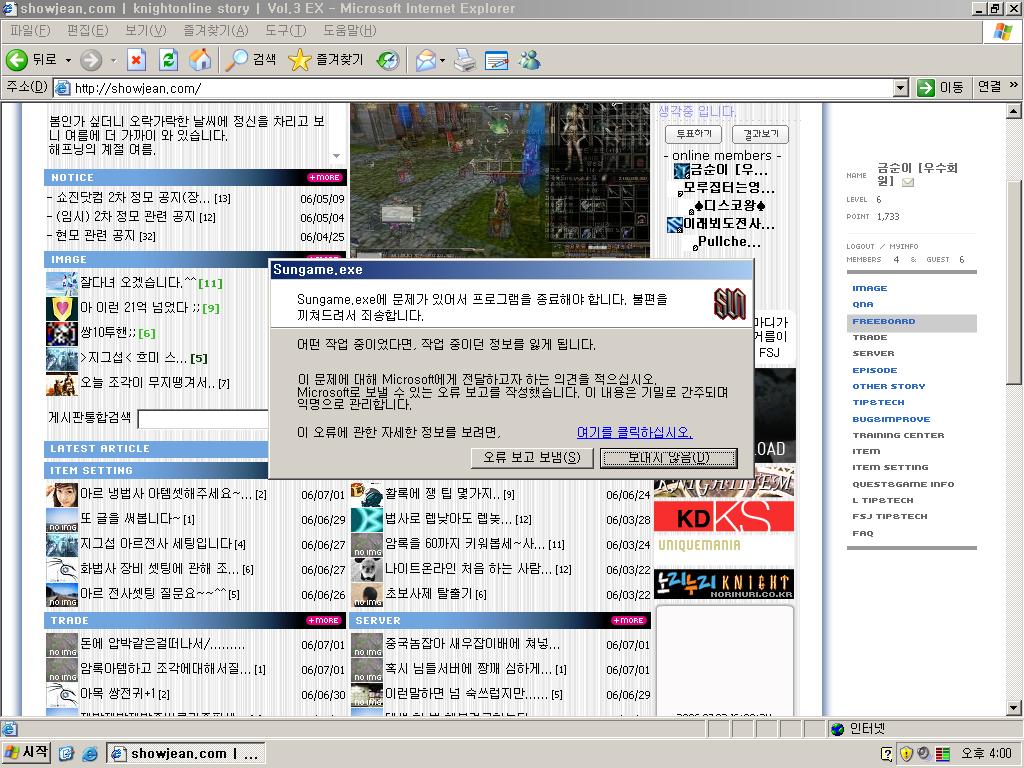Open OTHER STORY in the sidebar
The image size is (1024, 768).
(889, 387)
